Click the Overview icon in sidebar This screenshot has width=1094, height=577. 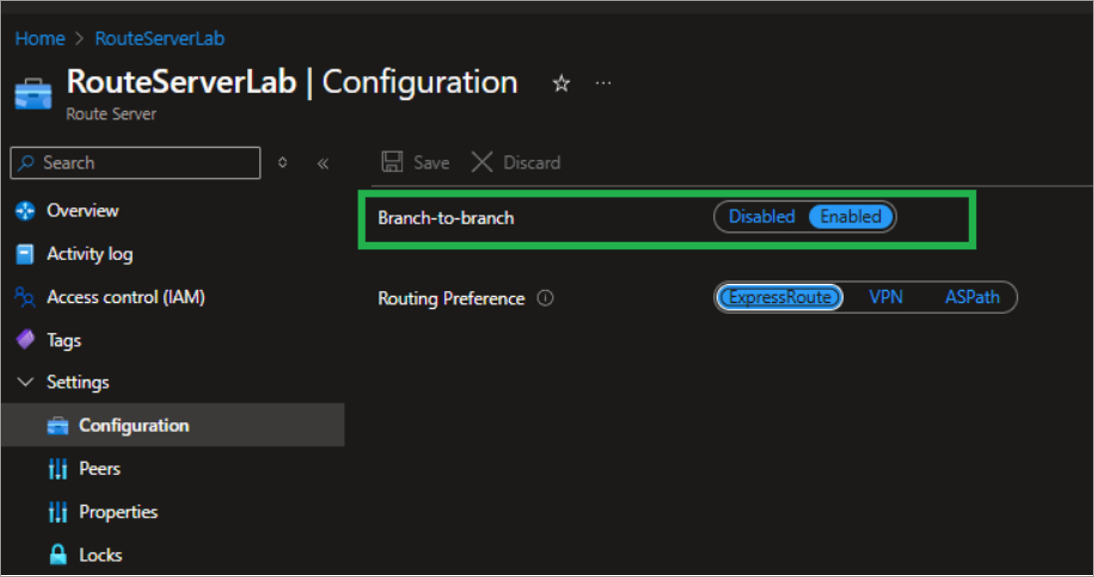(26, 211)
